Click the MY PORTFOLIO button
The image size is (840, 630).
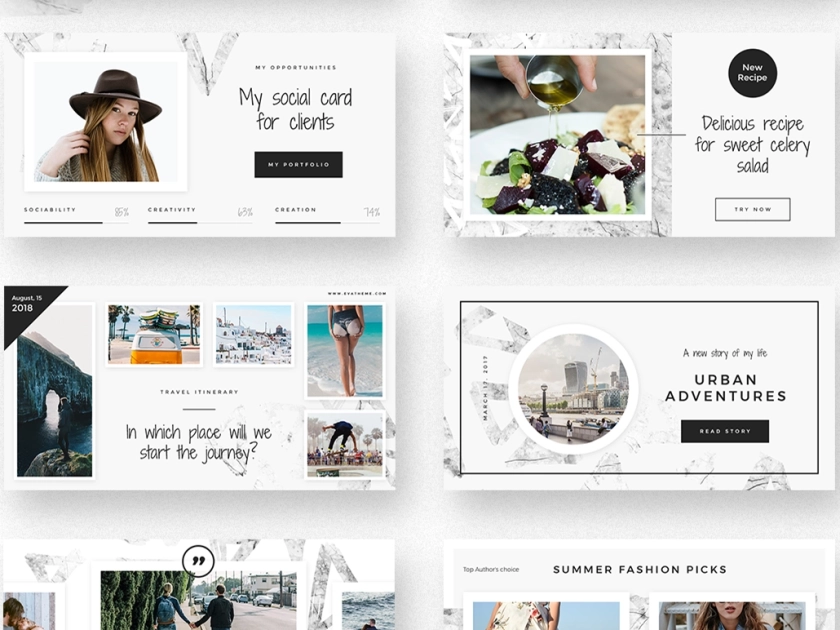coord(298,164)
